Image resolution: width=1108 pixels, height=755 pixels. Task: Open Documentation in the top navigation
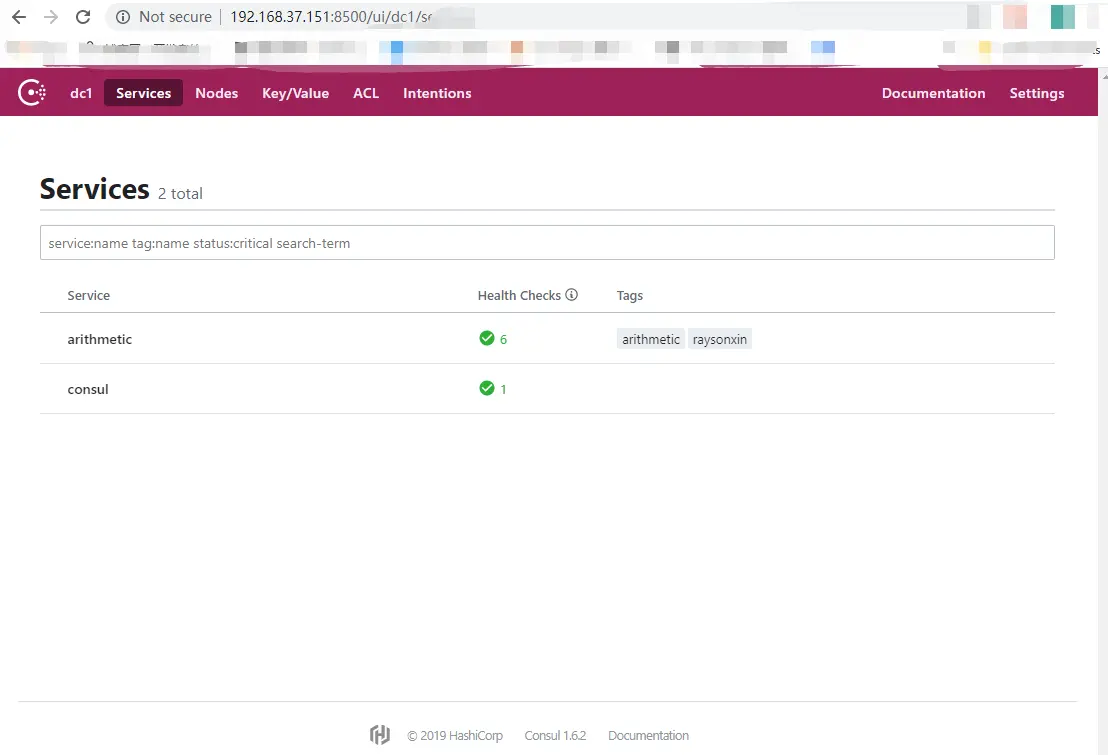pos(933,93)
